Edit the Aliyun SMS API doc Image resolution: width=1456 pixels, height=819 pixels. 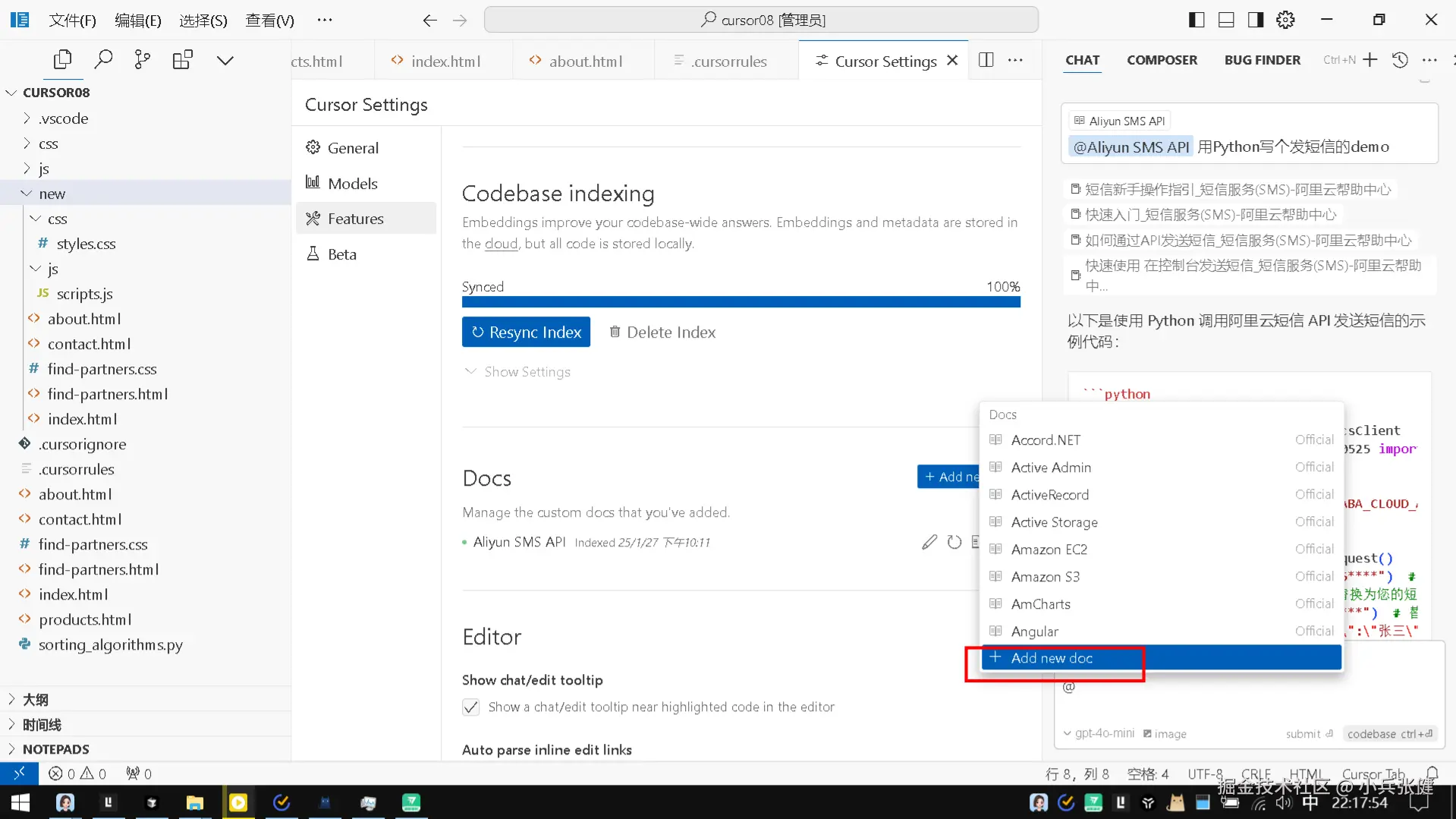tap(929, 542)
